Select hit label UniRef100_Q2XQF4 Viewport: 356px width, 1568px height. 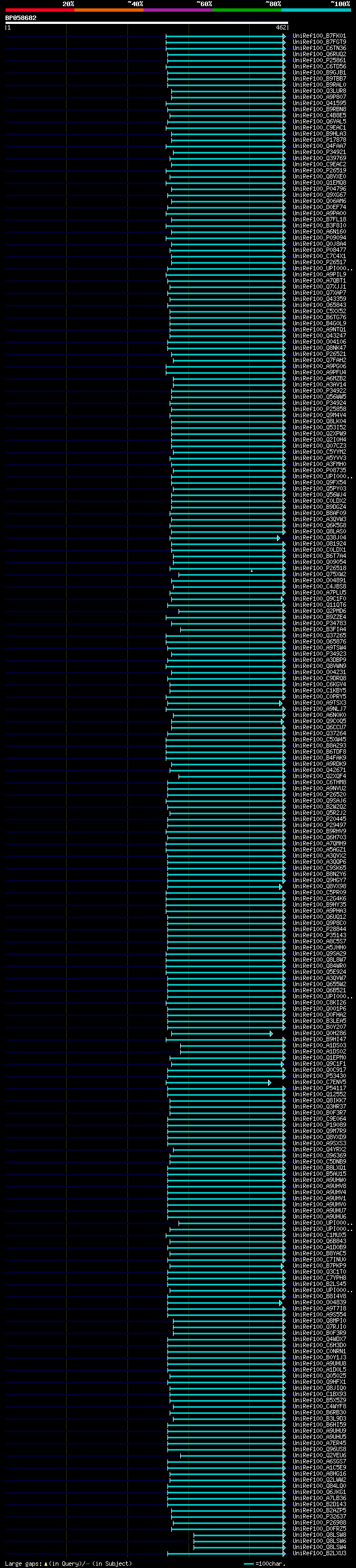pos(319,776)
